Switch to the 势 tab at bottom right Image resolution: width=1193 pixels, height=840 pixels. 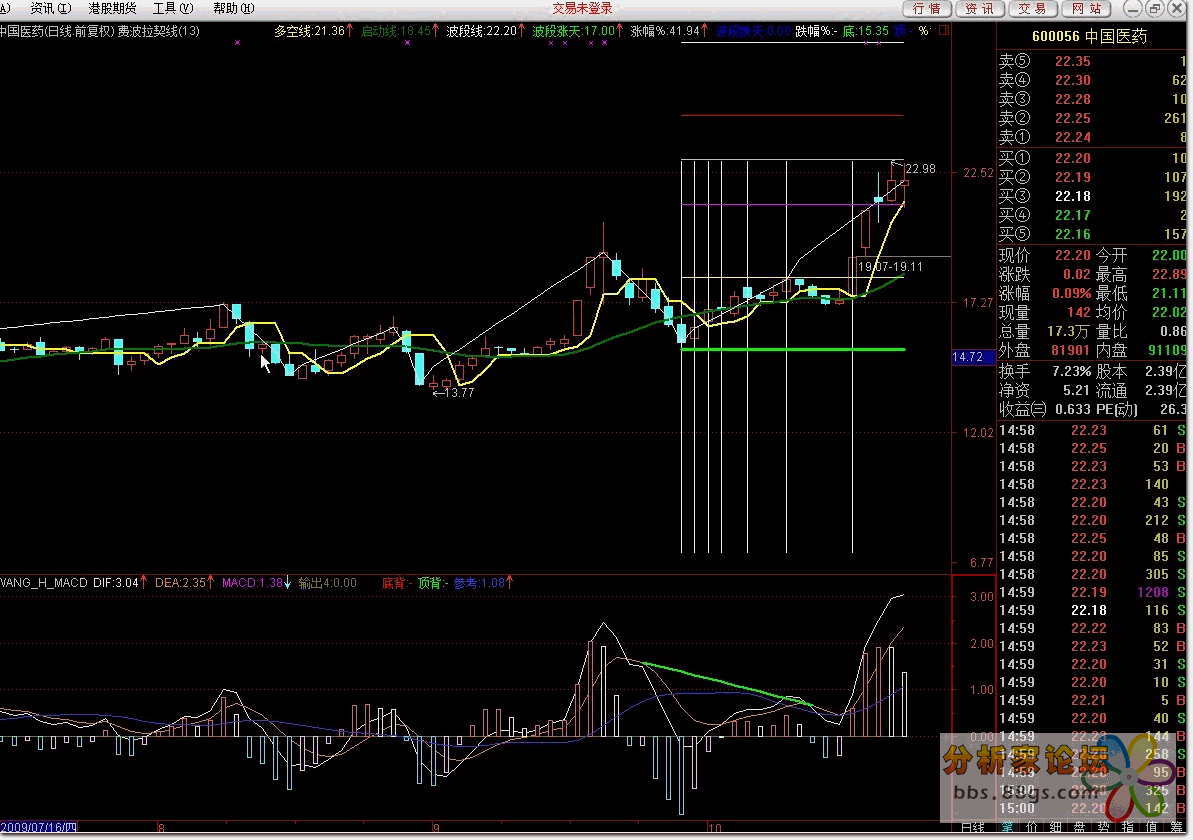point(1103,827)
